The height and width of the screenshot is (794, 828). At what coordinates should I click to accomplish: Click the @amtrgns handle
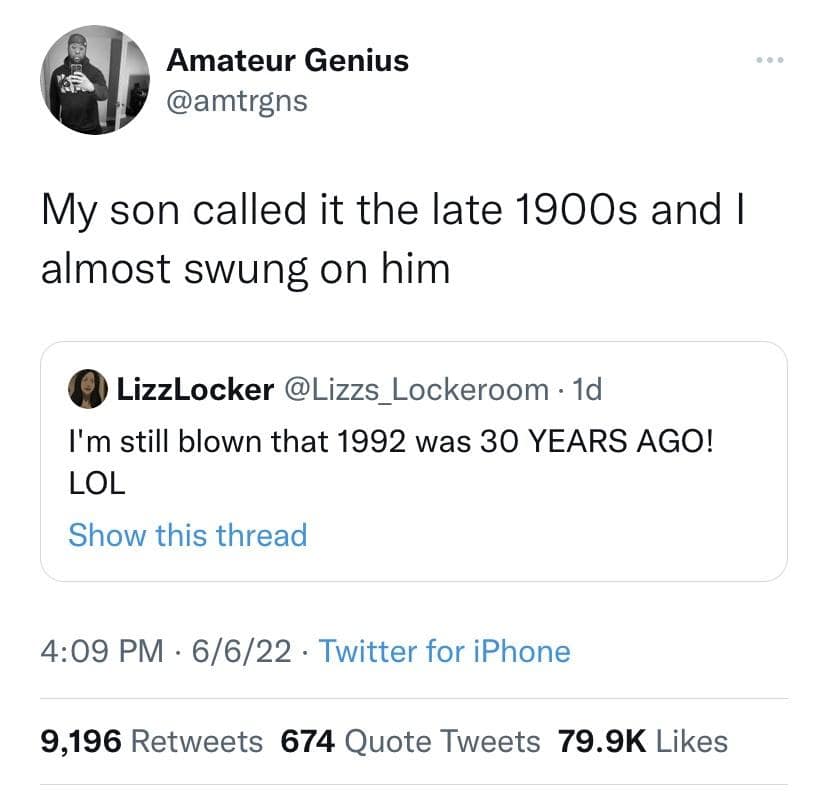click(x=236, y=100)
